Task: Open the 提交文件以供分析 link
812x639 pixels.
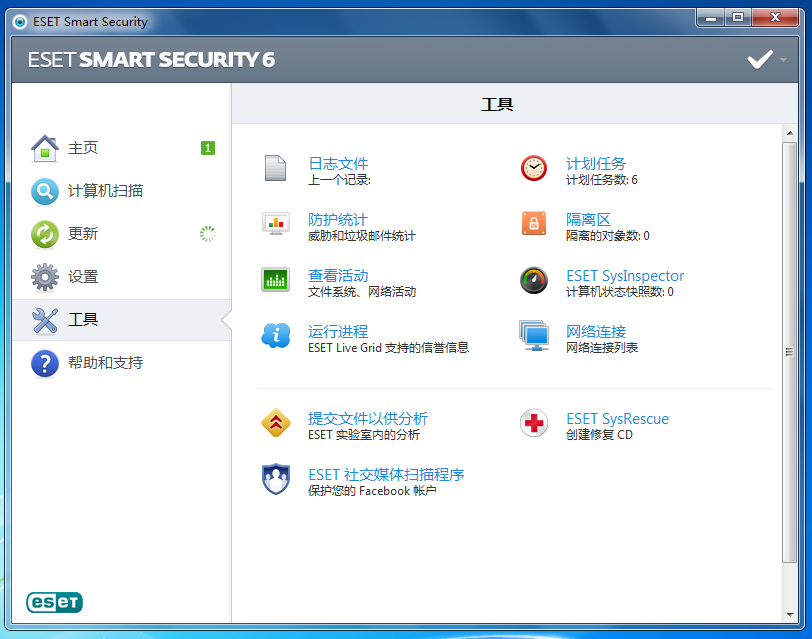Action: (x=368, y=418)
